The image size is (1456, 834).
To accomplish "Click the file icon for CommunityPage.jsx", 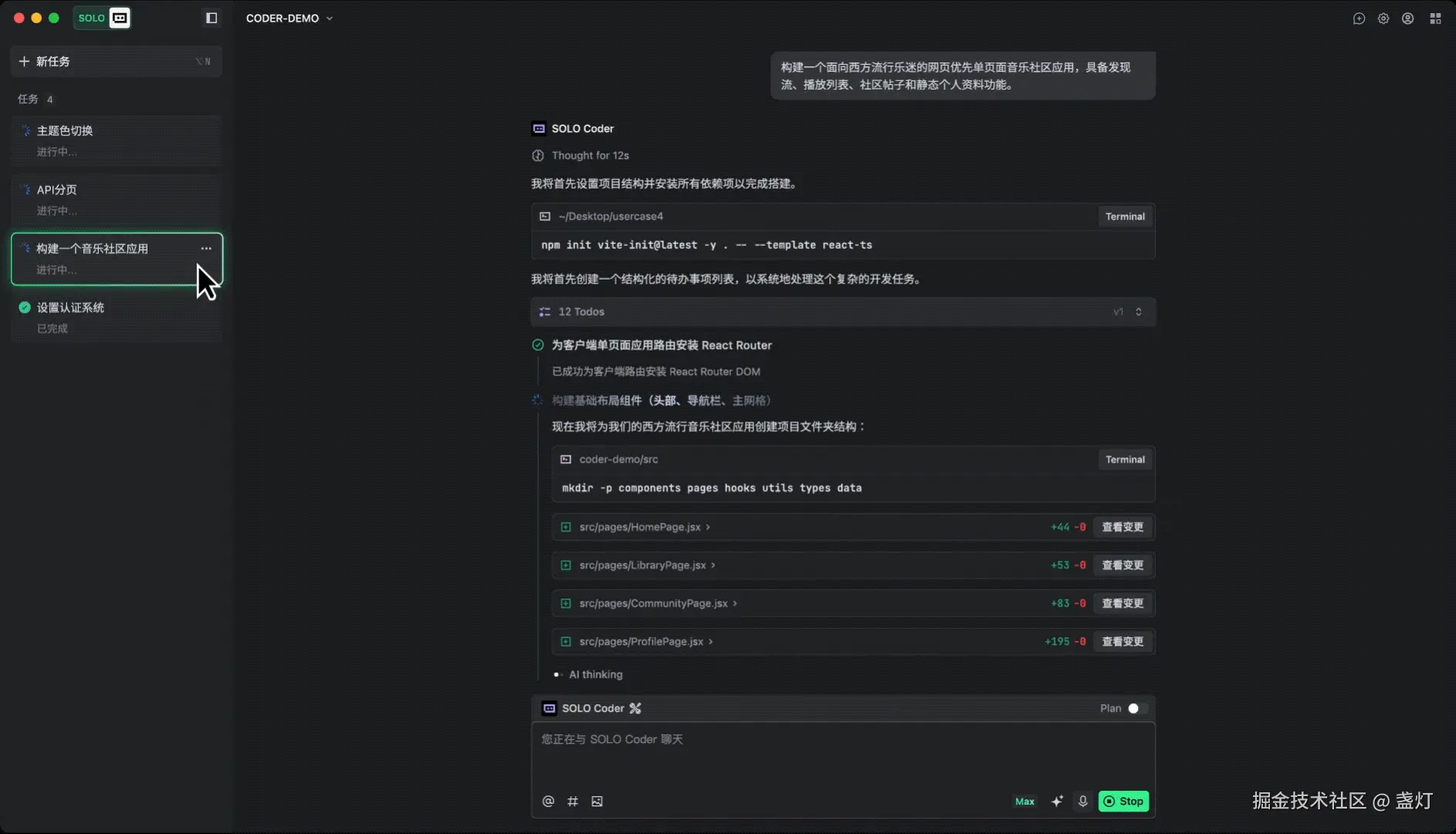I will [x=566, y=604].
